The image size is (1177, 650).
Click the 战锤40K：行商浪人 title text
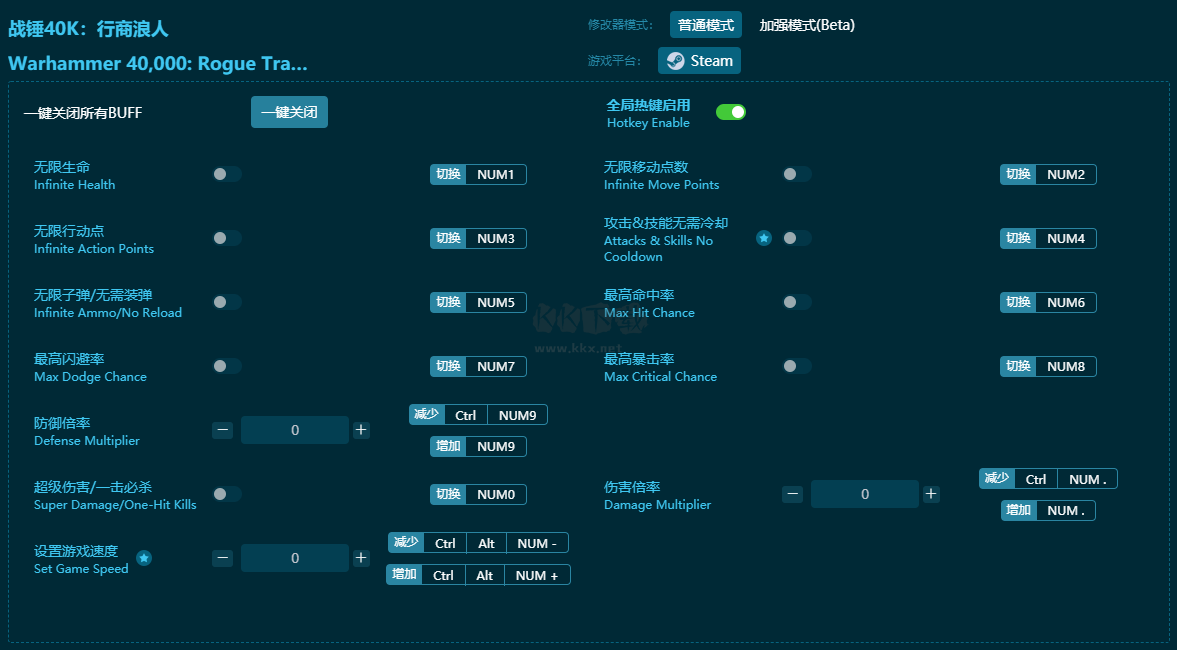[89, 29]
